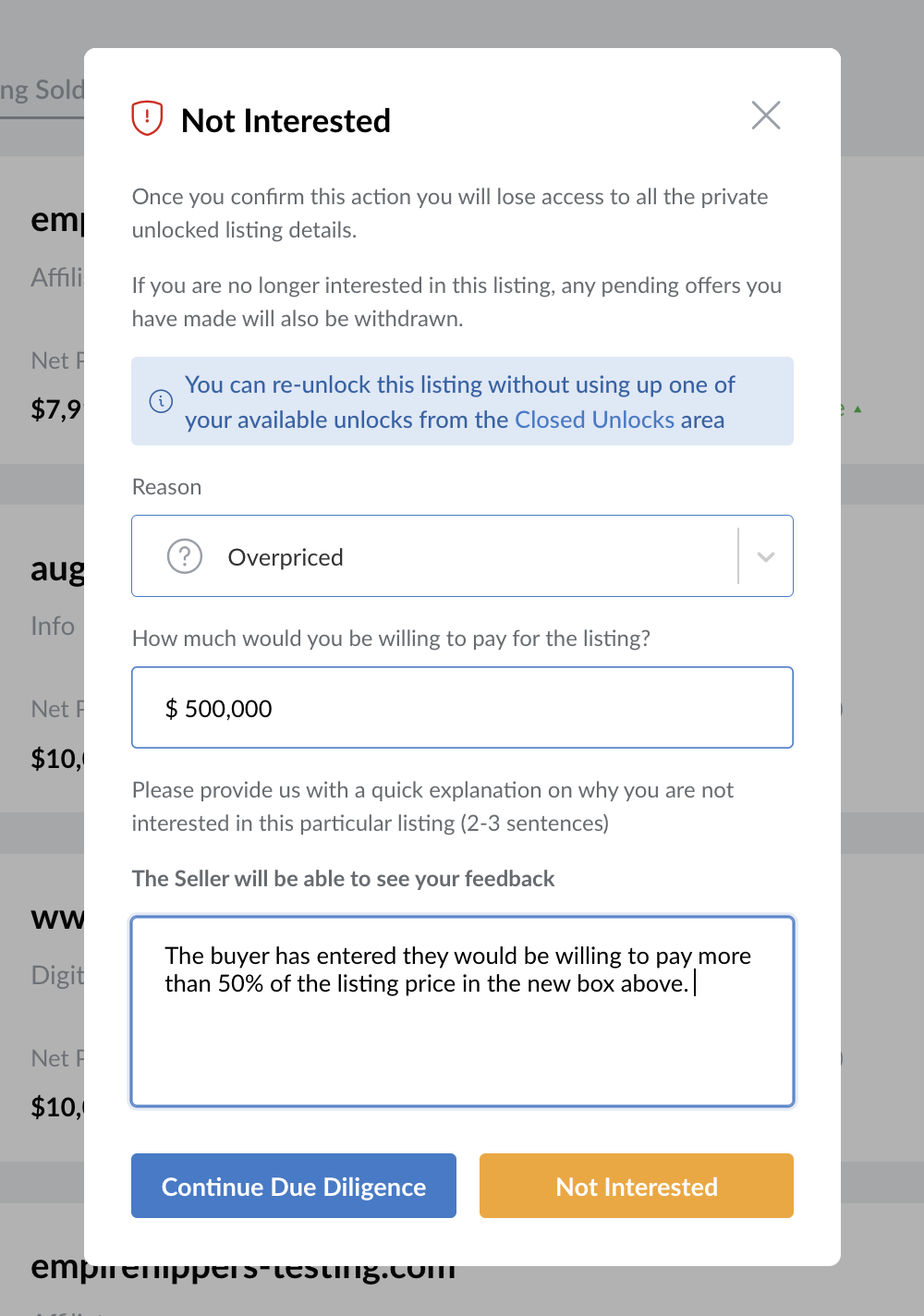Open the Closed Unlocks link
924x1316 pixels.
coord(595,420)
